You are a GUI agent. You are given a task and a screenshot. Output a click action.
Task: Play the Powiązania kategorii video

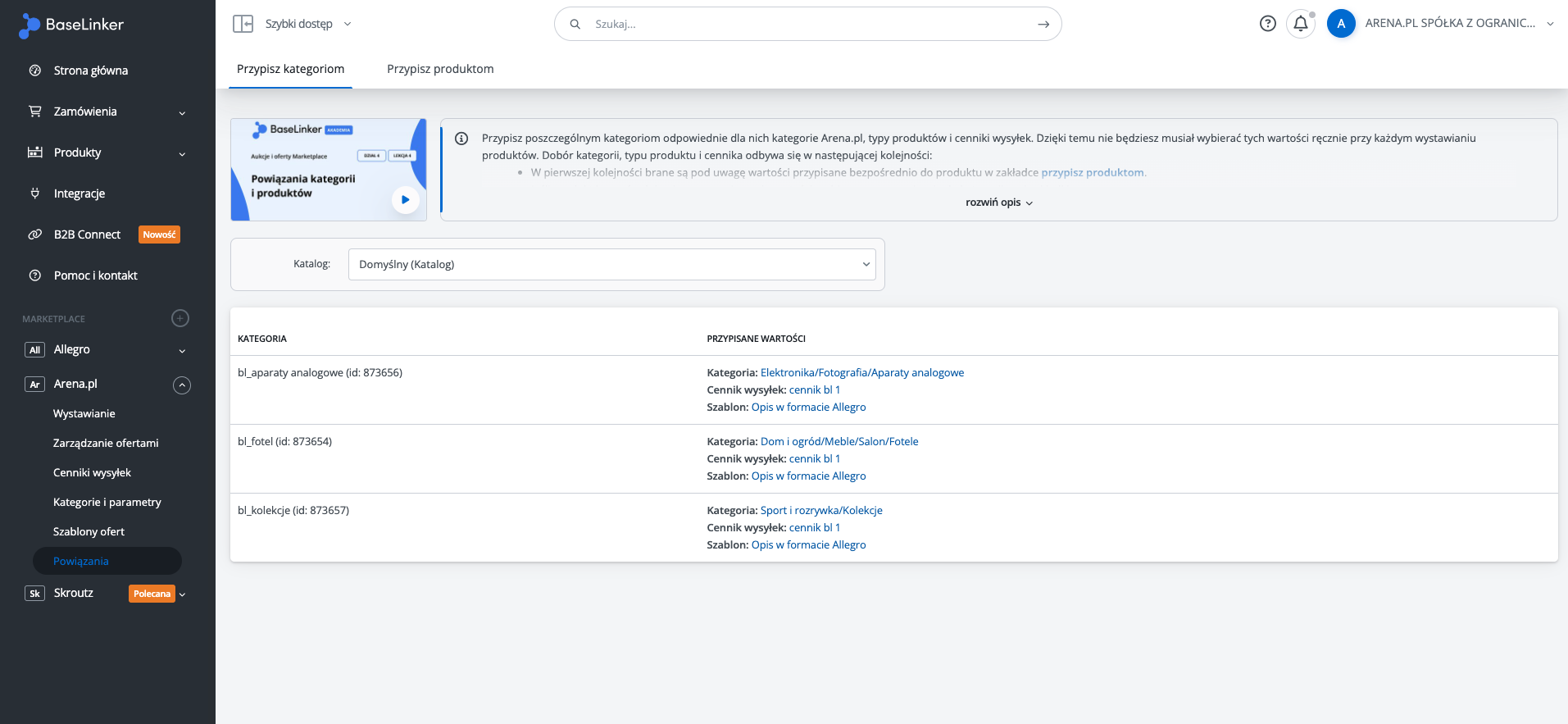coord(405,199)
